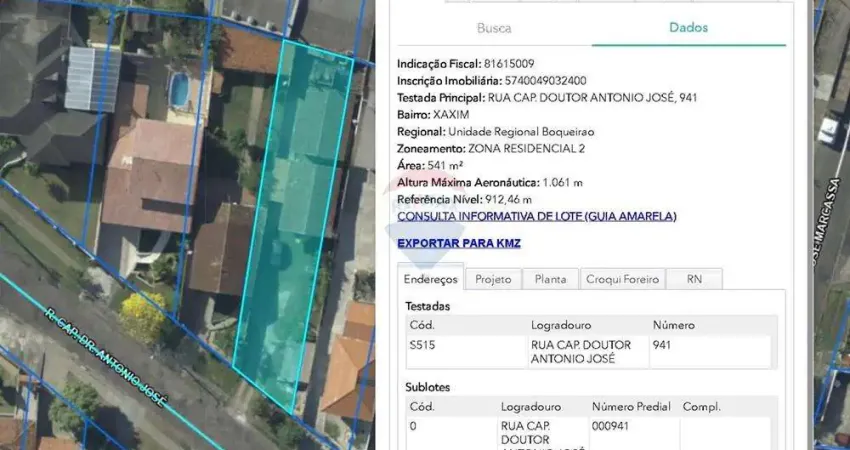Open the Planta tab
The height and width of the screenshot is (450, 850).
[550, 279]
